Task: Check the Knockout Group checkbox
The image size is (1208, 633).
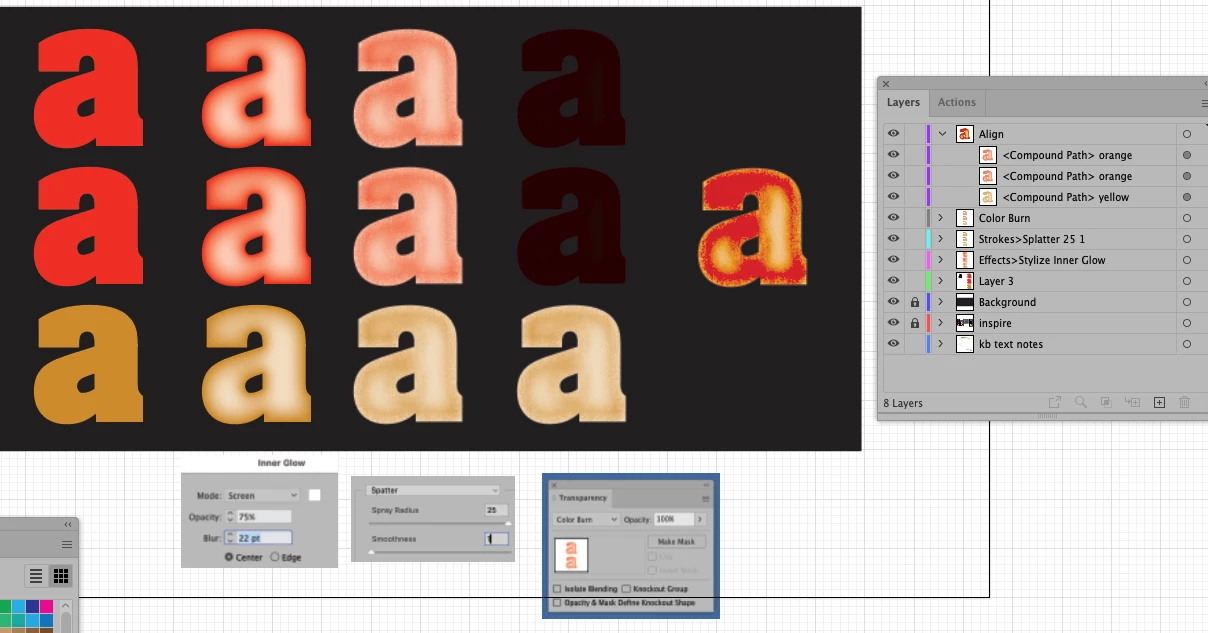Action: (626, 589)
